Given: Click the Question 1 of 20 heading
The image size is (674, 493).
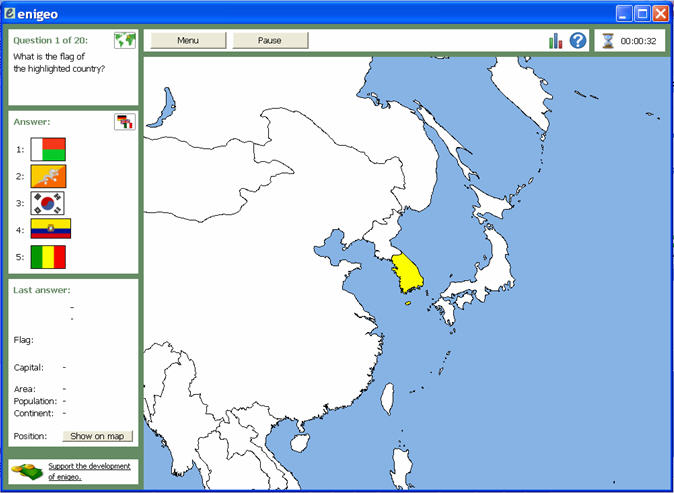Looking at the screenshot, I should click(50, 40).
